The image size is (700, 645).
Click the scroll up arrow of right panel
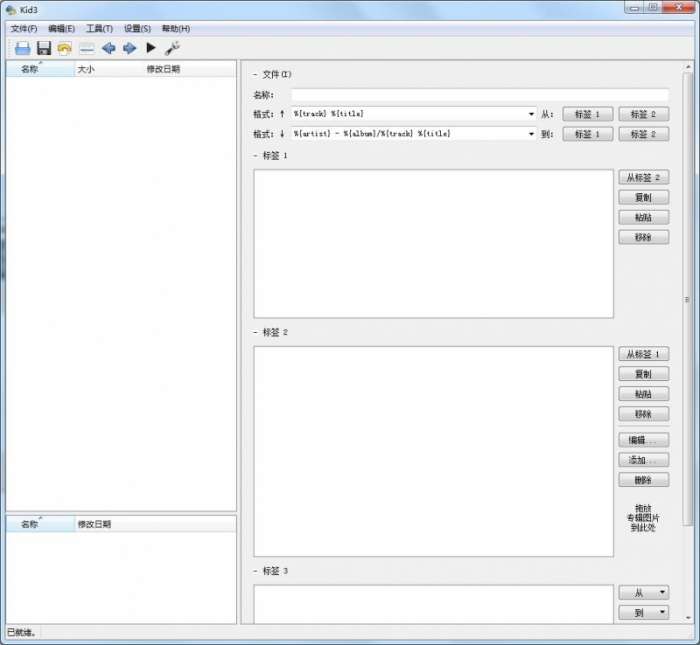click(688, 67)
